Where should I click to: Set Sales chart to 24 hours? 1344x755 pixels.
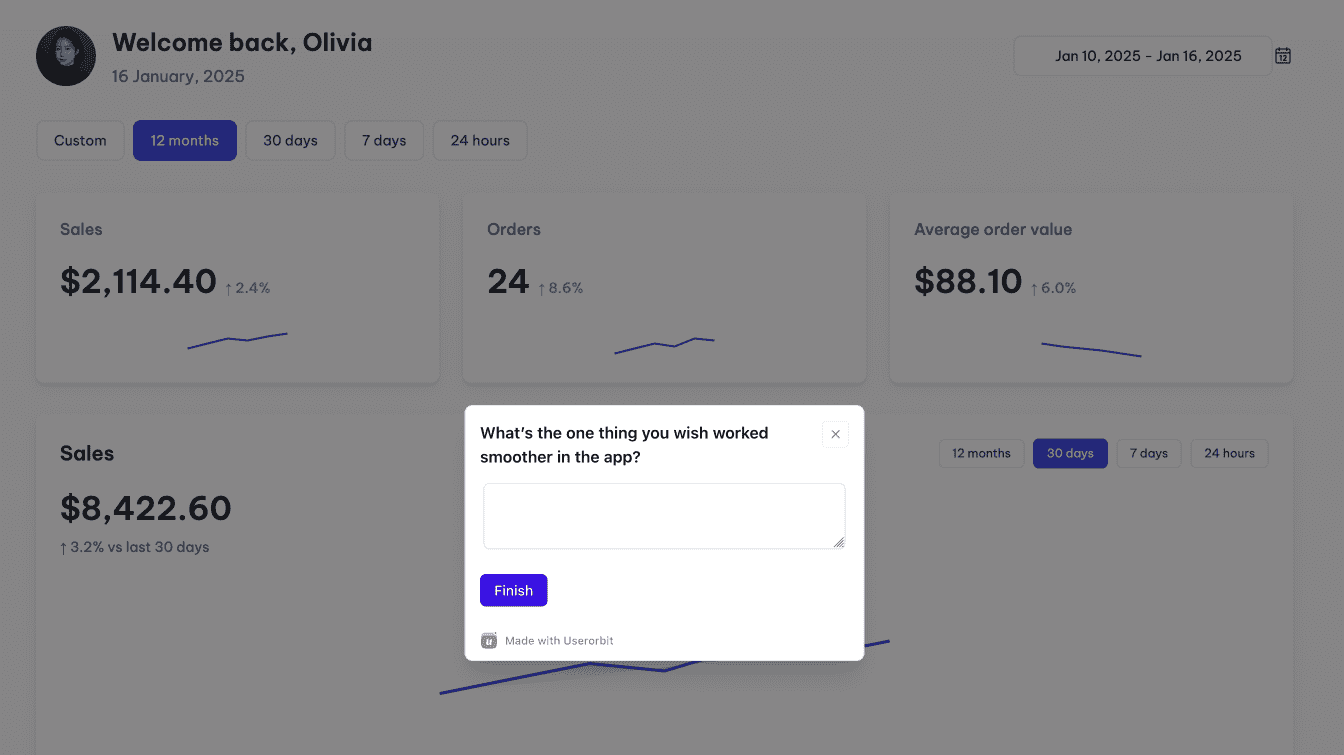tap(1229, 454)
